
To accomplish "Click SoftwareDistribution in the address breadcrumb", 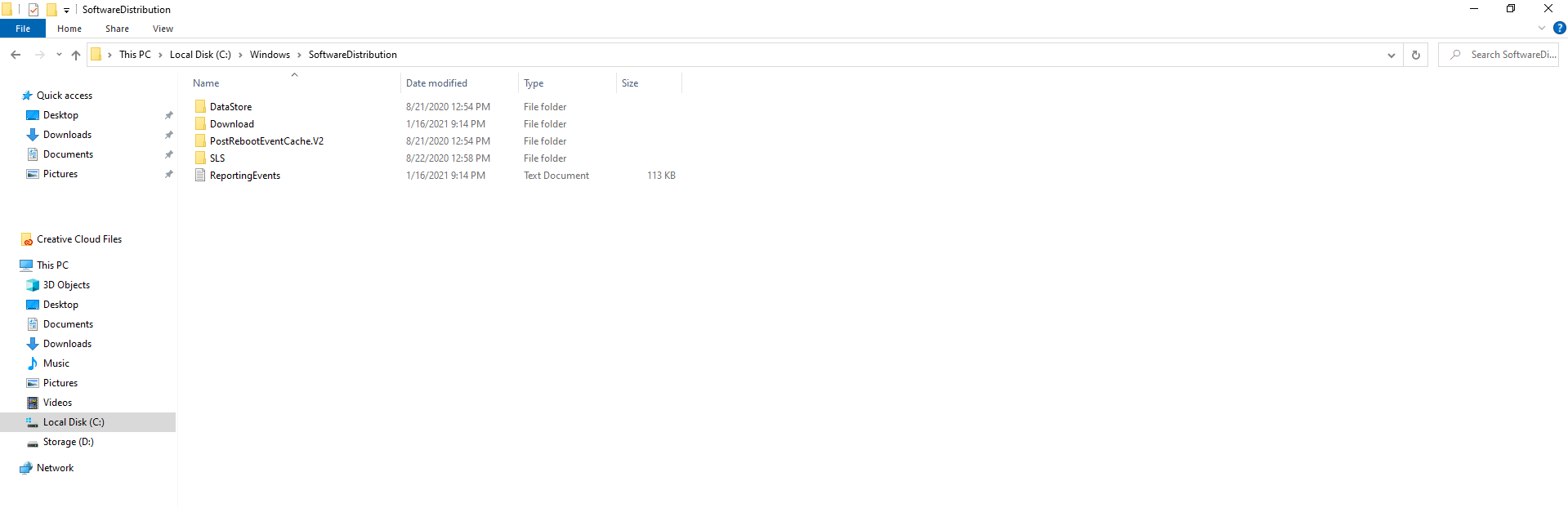I will (353, 55).
